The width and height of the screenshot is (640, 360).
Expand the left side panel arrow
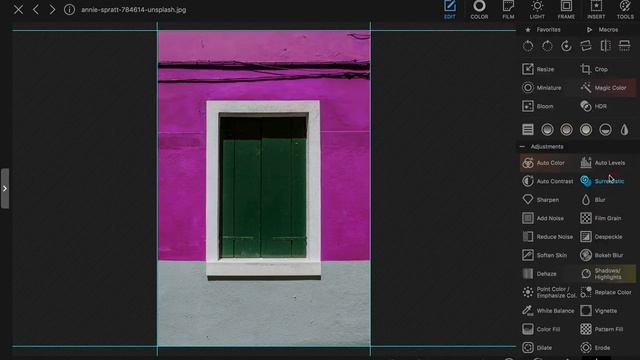(x=4, y=189)
